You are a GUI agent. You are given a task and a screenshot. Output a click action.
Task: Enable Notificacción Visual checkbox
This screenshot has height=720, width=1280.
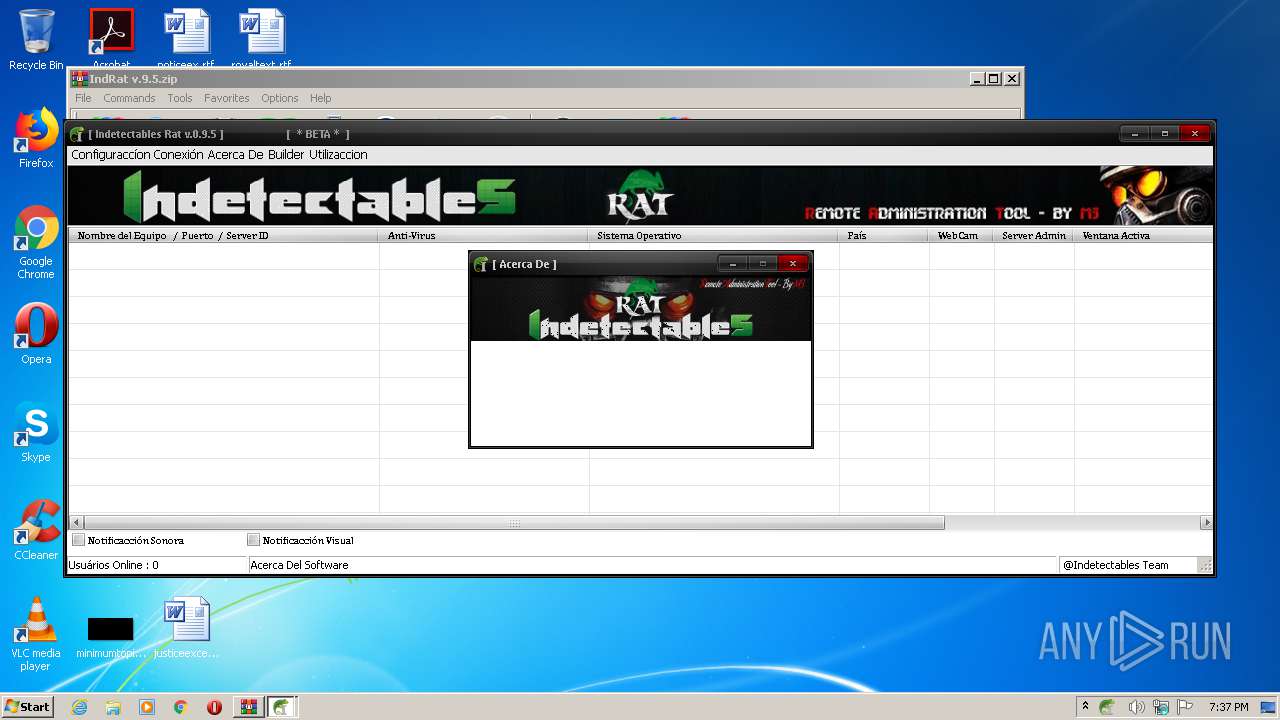coord(254,540)
